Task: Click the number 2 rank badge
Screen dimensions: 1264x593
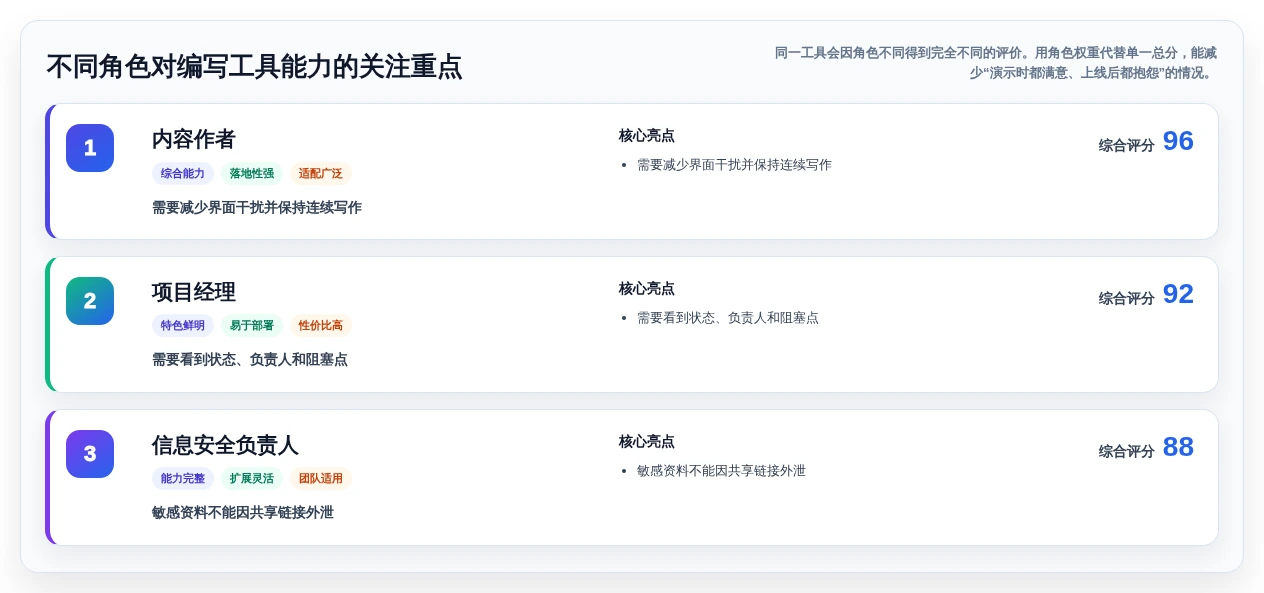Action: [x=90, y=301]
